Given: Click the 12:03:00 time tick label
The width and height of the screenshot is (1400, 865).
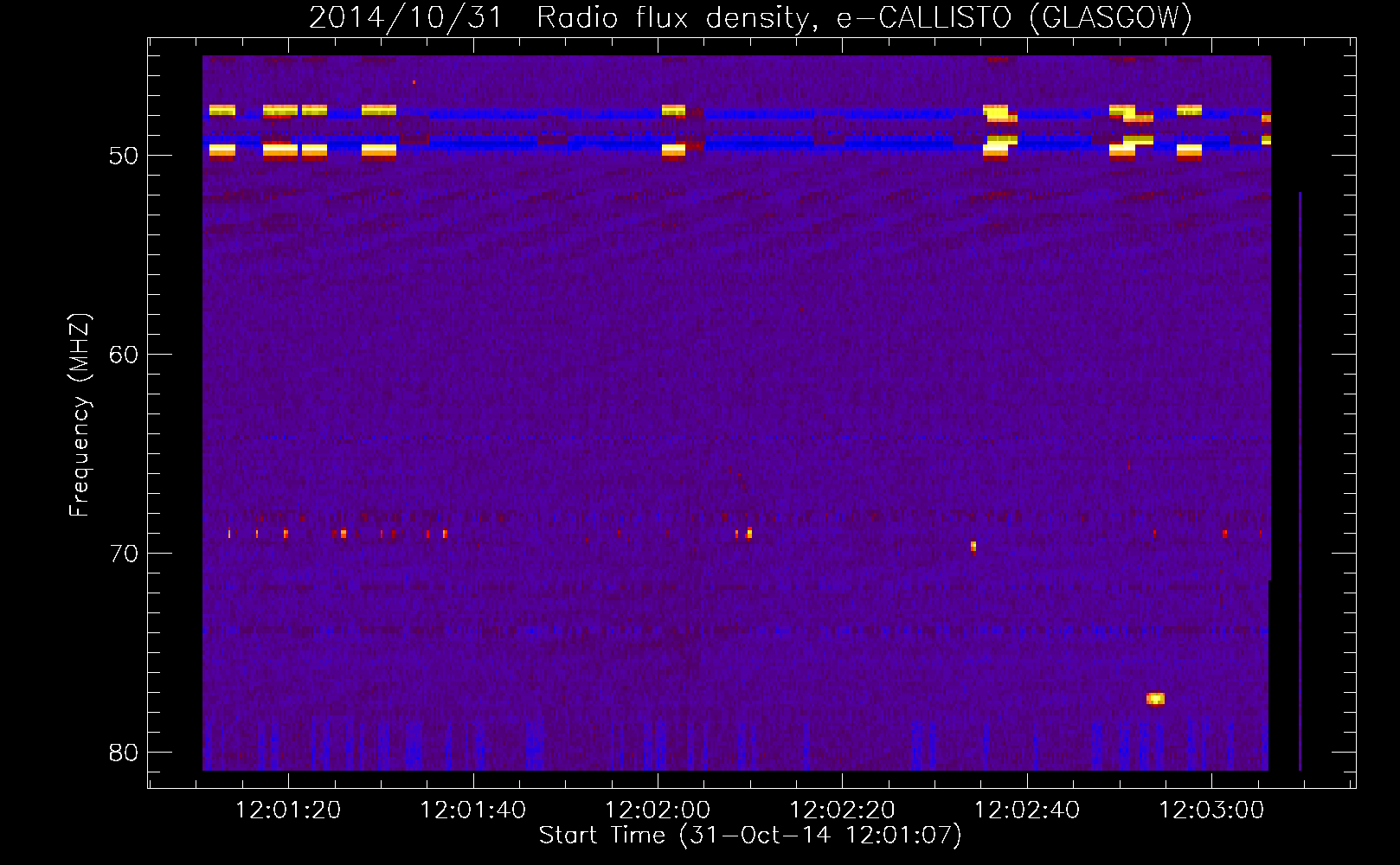Looking at the screenshot, I should click(x=1211, y=811).
